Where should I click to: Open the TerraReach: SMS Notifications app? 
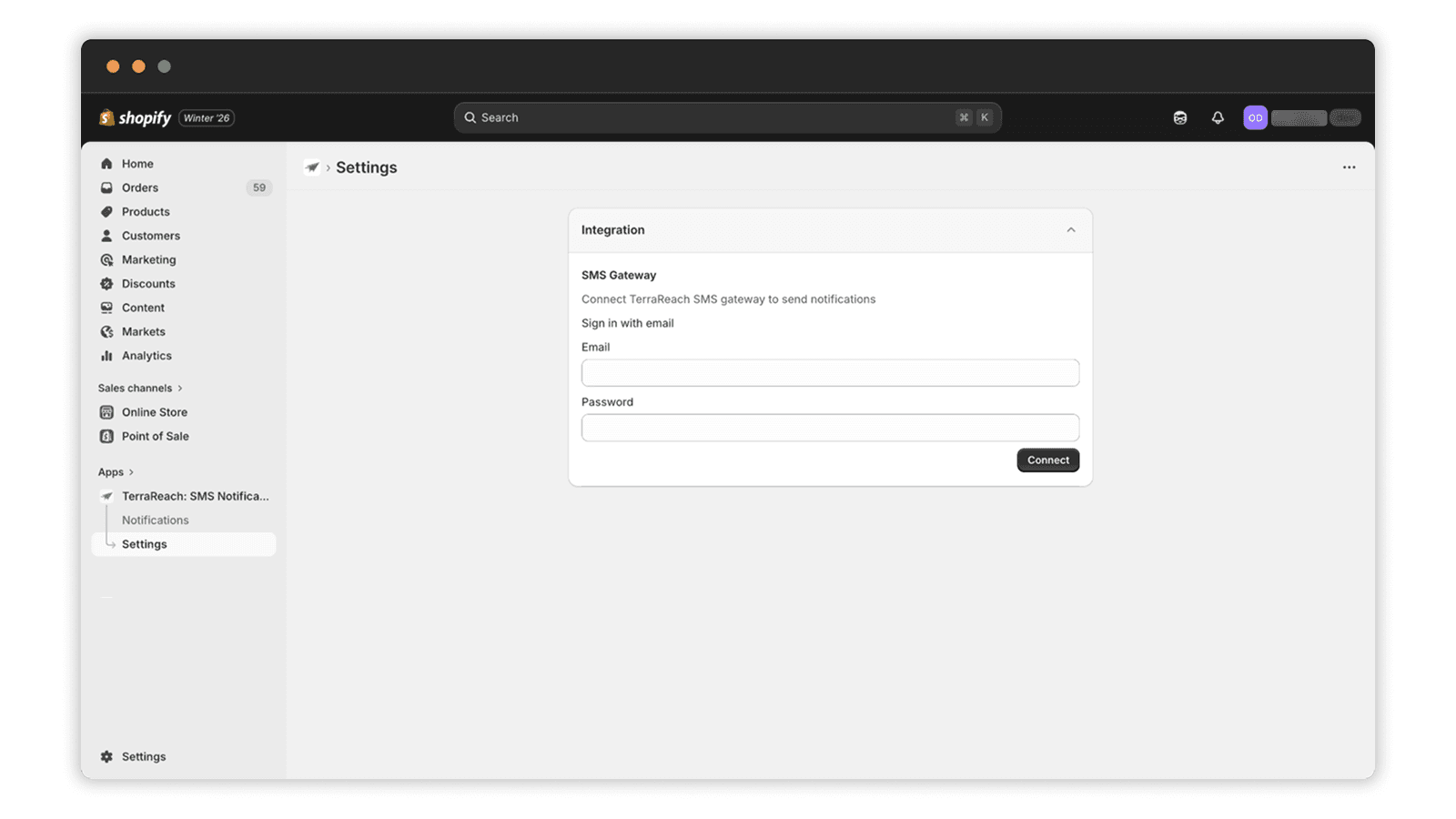pyautogui.click(x=195, y=496)
